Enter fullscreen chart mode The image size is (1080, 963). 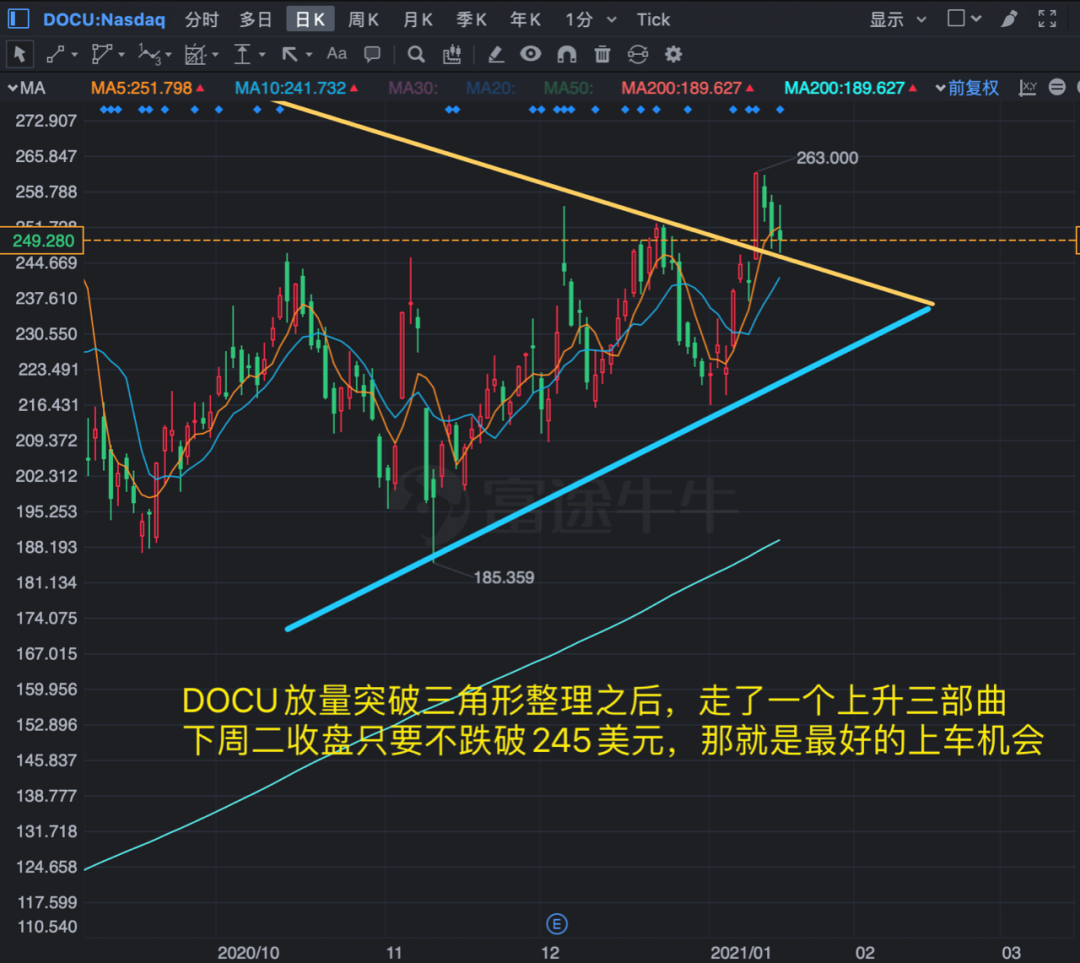[x=1048, y=19]
